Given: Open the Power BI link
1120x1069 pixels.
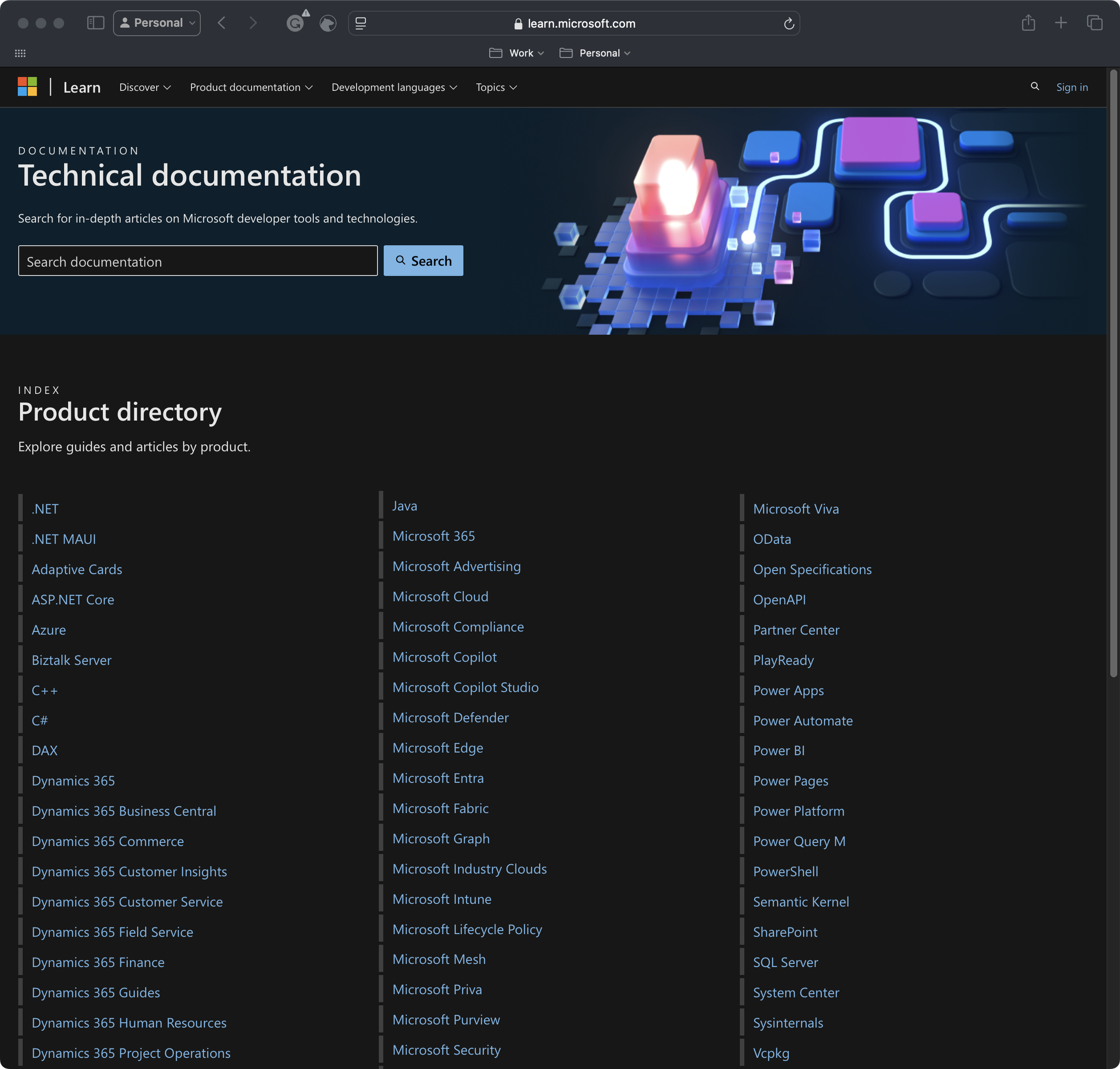Looking at the screenshot, I should pos(779,751).
